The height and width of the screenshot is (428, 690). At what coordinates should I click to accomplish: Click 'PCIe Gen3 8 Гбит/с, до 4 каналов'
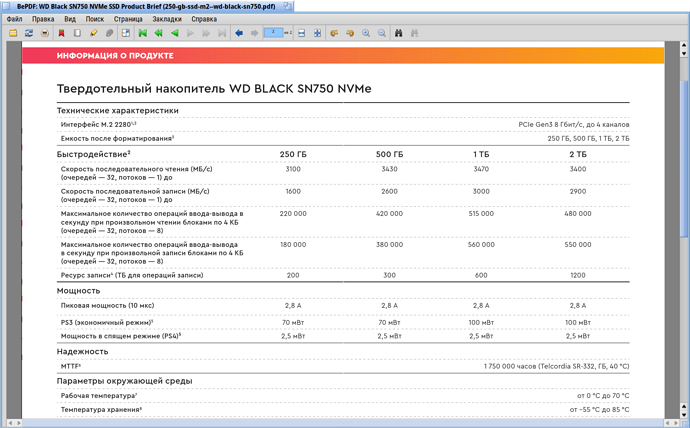pos(574,124)
